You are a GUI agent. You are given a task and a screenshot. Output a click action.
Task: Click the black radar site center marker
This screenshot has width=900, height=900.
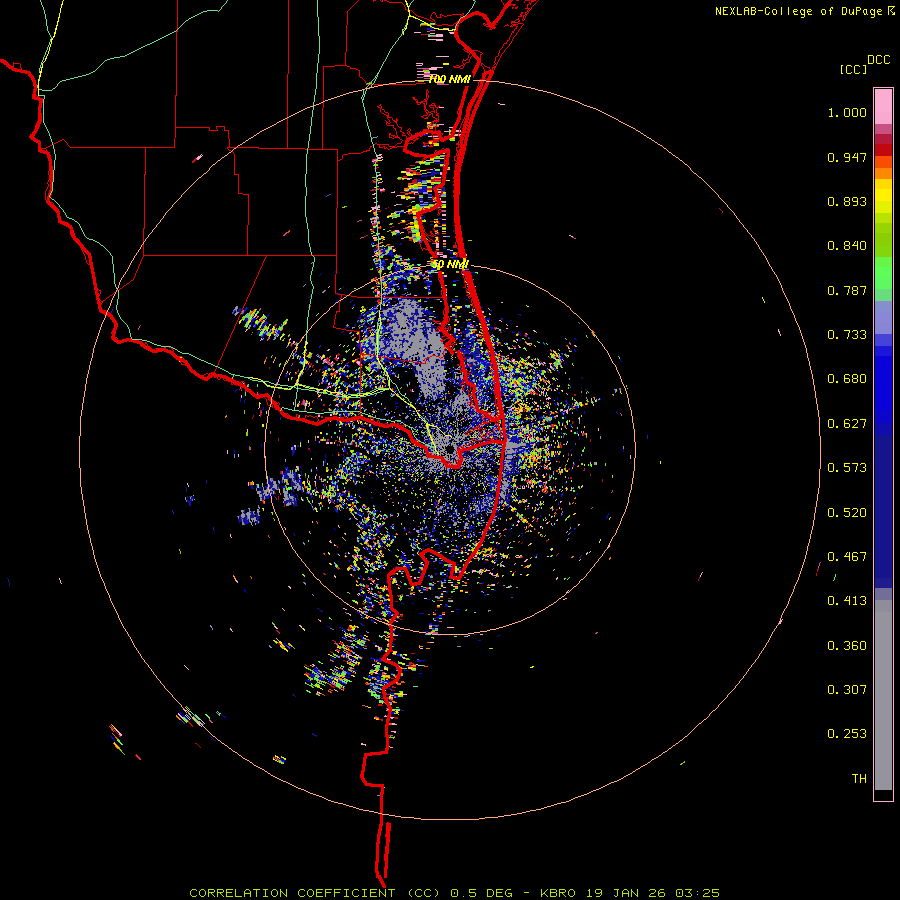pos(449,448)
